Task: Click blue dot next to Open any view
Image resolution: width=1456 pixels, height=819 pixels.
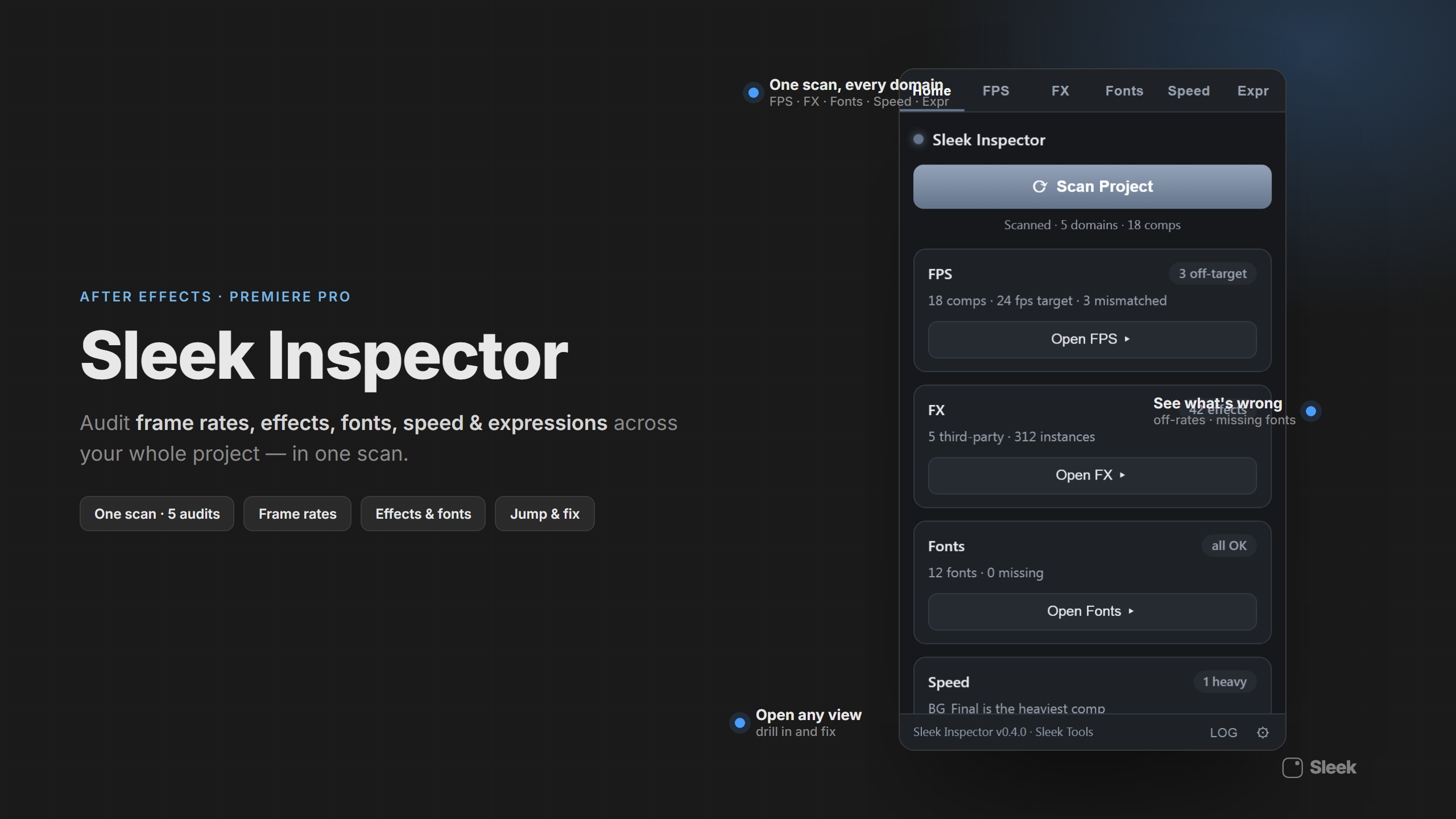Action: (x=739, y=723)
